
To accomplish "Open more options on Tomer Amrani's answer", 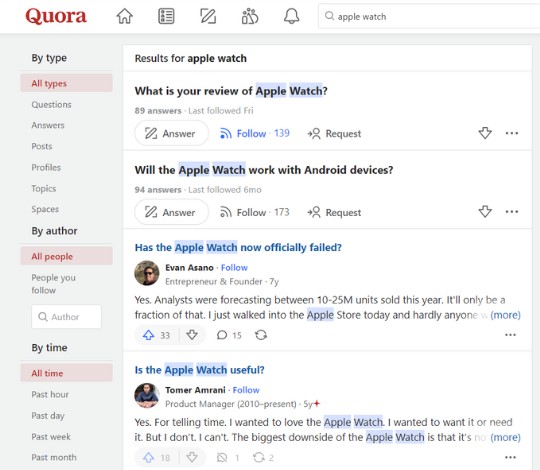I will (x=510, y=457).
